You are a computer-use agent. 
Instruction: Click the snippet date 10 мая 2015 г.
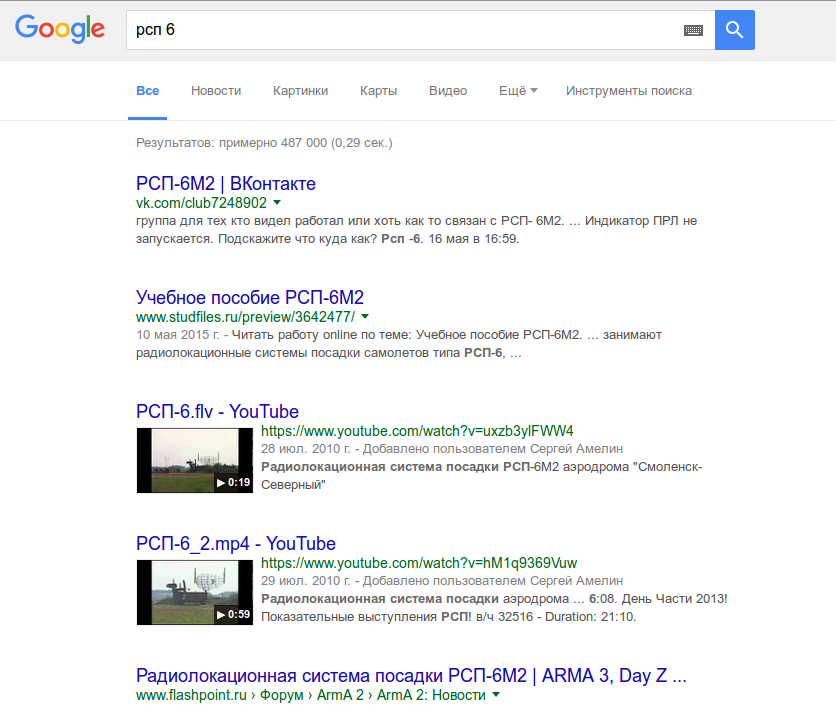(178, 335)
